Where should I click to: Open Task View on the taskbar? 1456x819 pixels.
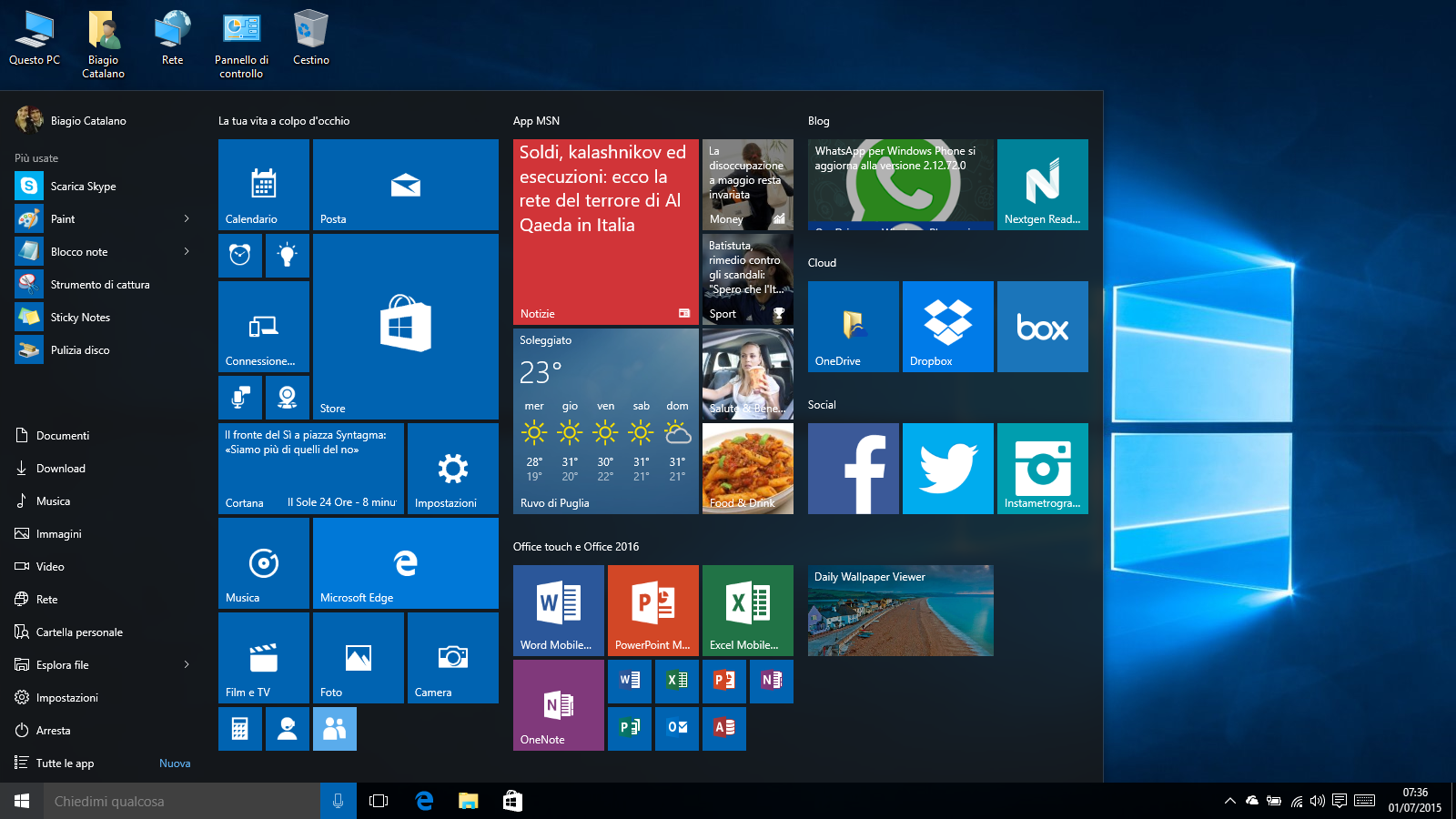pyautogui.click(x=379, y=801)
